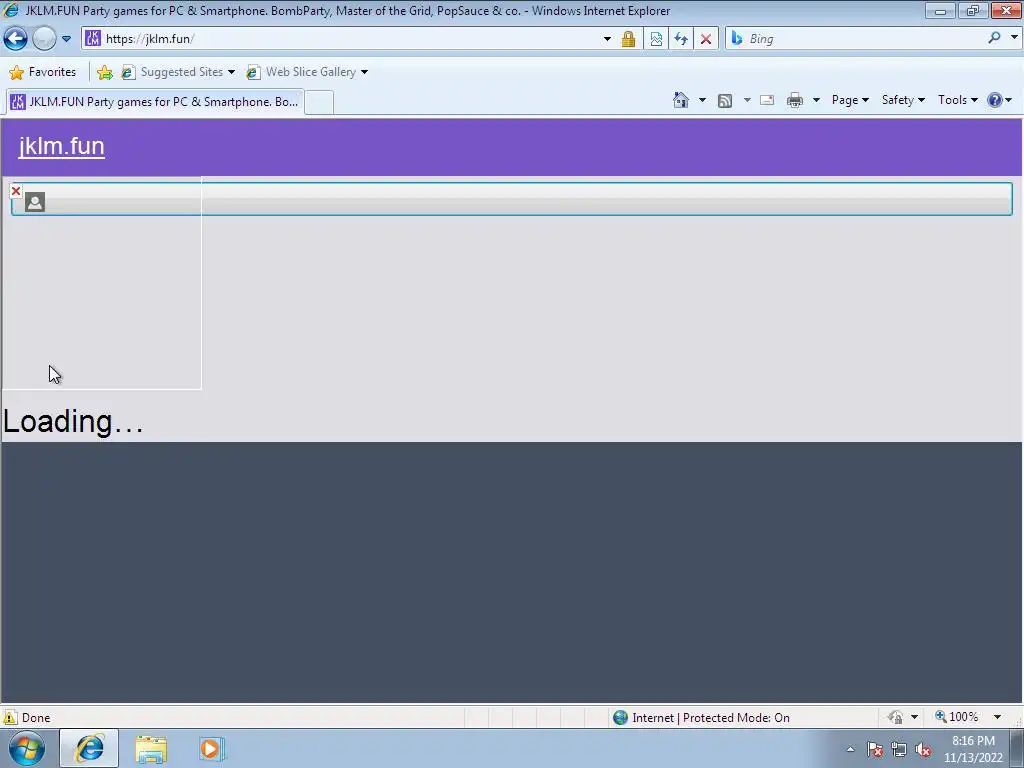Expand the zoom level dropdown arrow
This screenshot has height=768, width=1024.
pyautogui.click(x=997, y=718)
